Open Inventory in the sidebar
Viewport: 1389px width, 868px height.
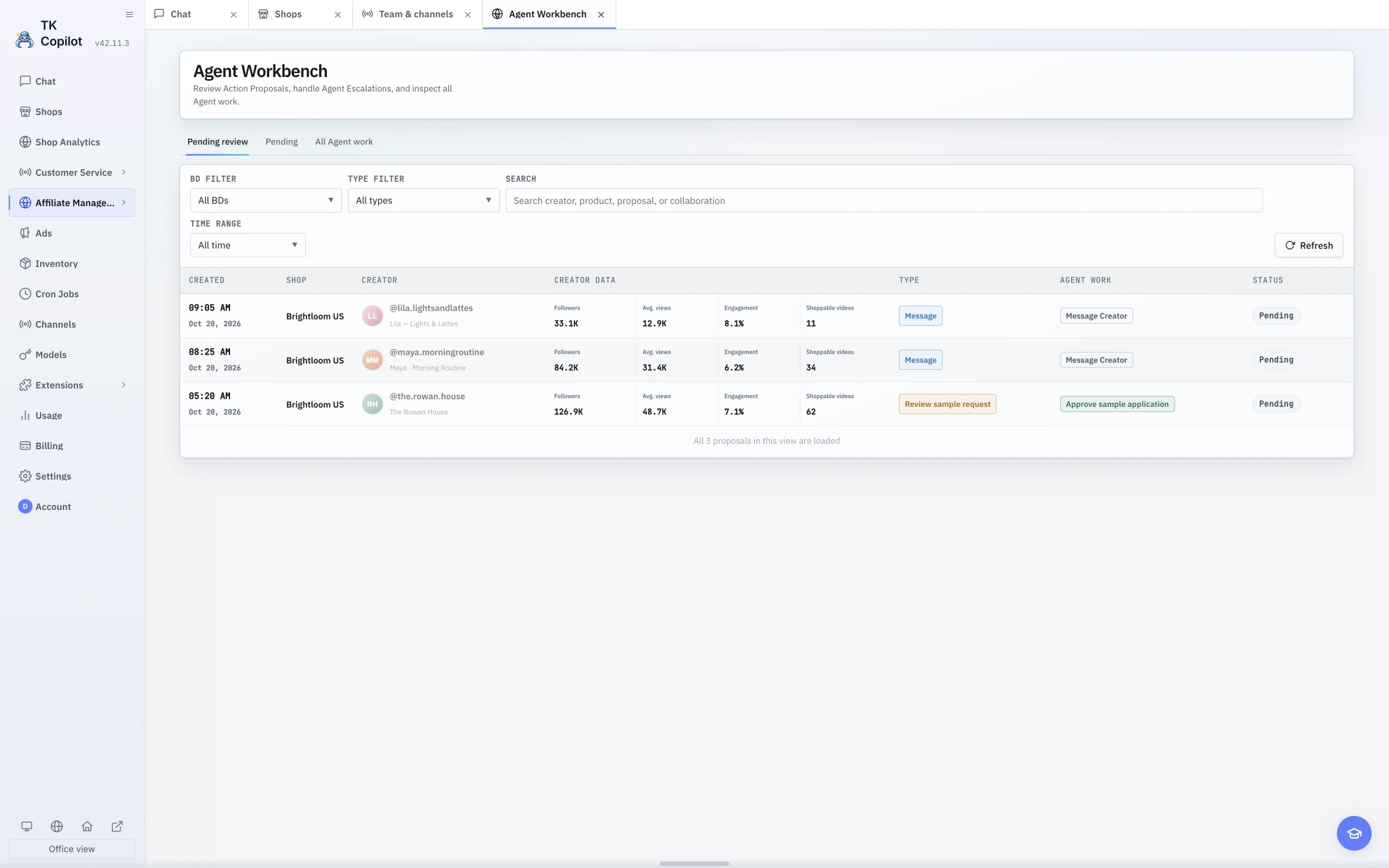pos(72,264)
